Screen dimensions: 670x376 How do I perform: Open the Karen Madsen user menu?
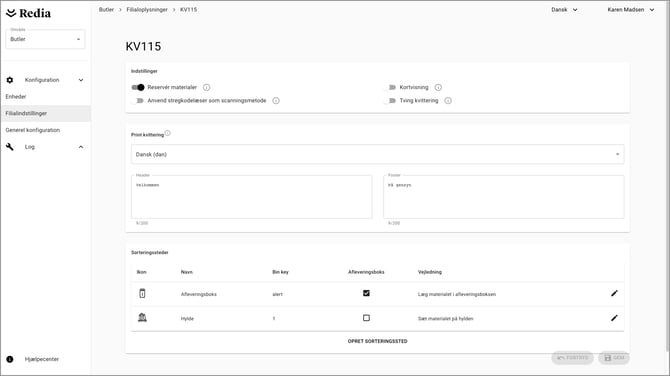[631, 10]
